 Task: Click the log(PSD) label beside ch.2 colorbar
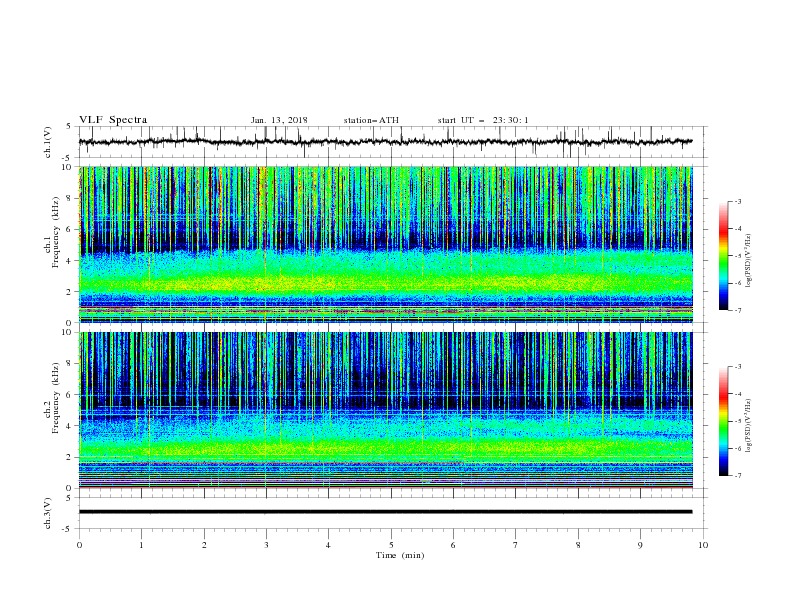[749, 426]
